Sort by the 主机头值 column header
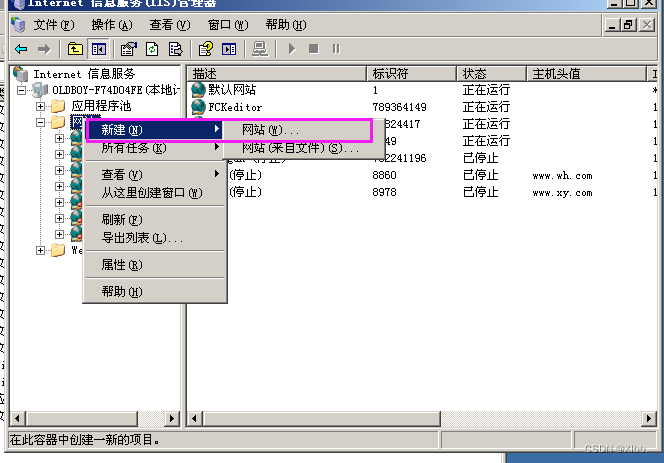The height and width of the screenshot is (463, 664). (x=586, y=74)
